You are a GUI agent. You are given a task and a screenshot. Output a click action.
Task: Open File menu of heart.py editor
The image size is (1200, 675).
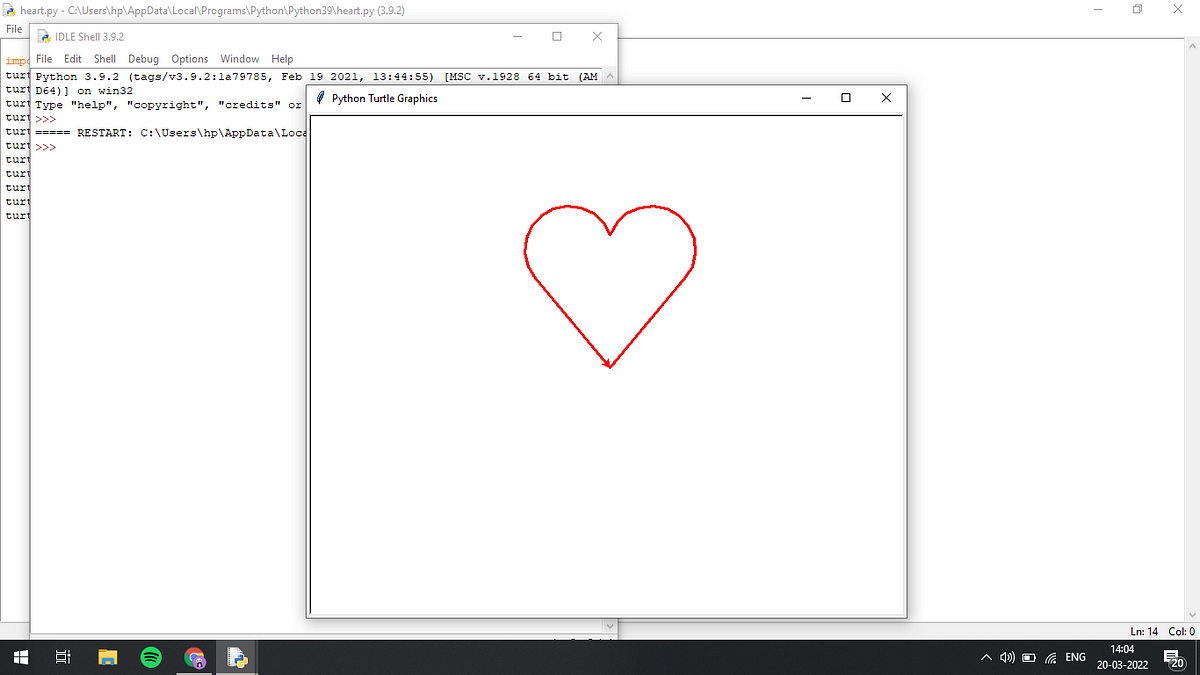(x=13, y=29)
